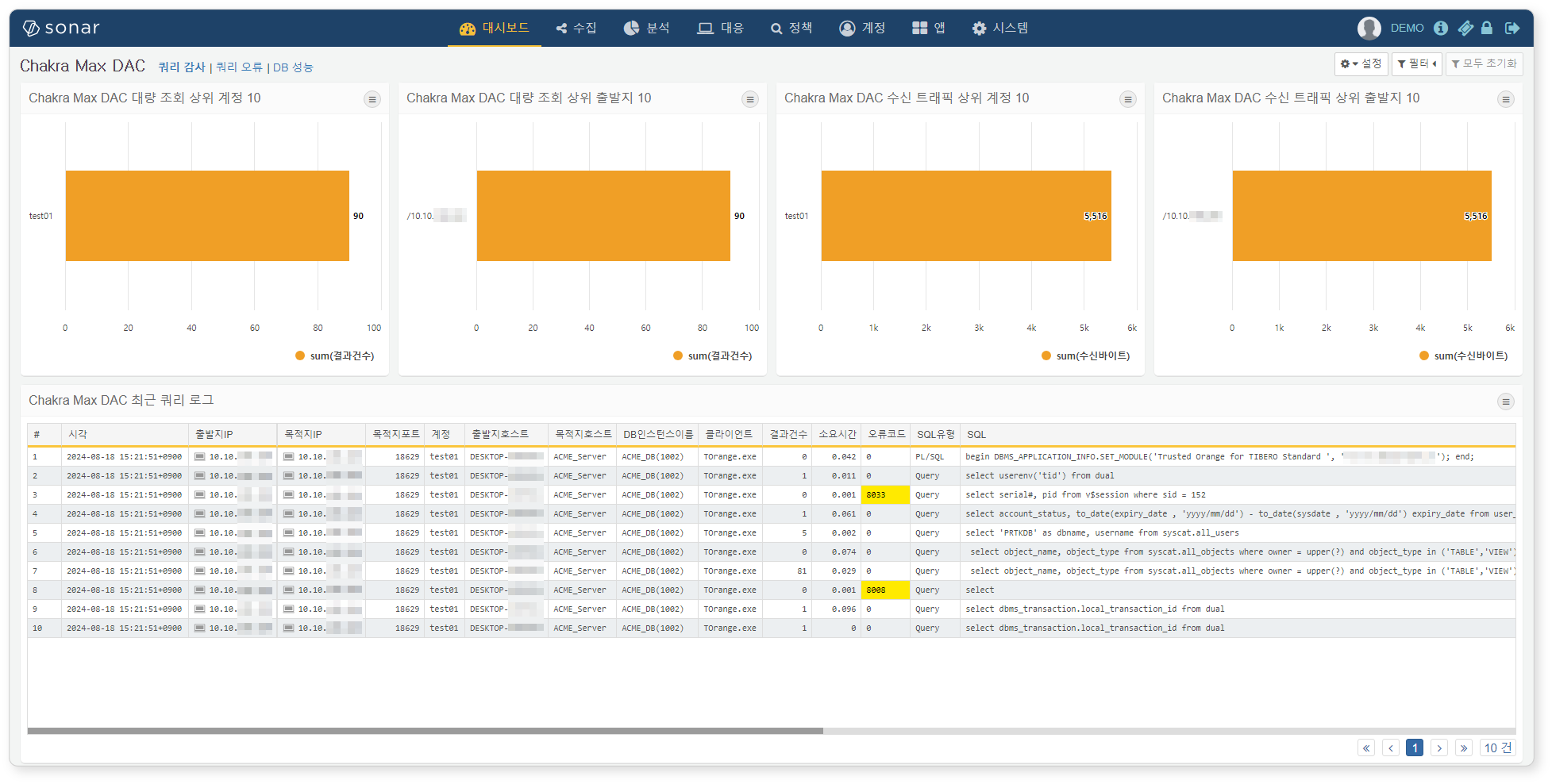Click the host icon in row 3 출발지IP
This screenshot has width=1552, height=784.
click(200, 495)
